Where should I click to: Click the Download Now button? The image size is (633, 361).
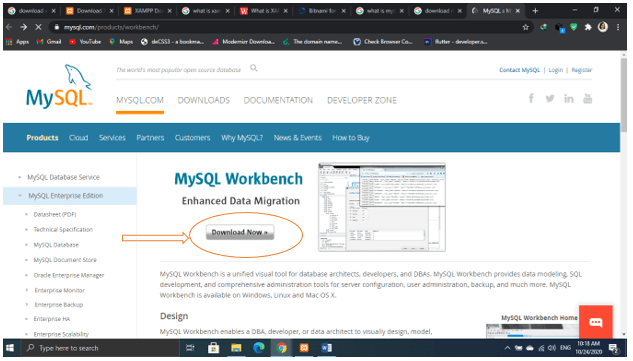[241, 233]
